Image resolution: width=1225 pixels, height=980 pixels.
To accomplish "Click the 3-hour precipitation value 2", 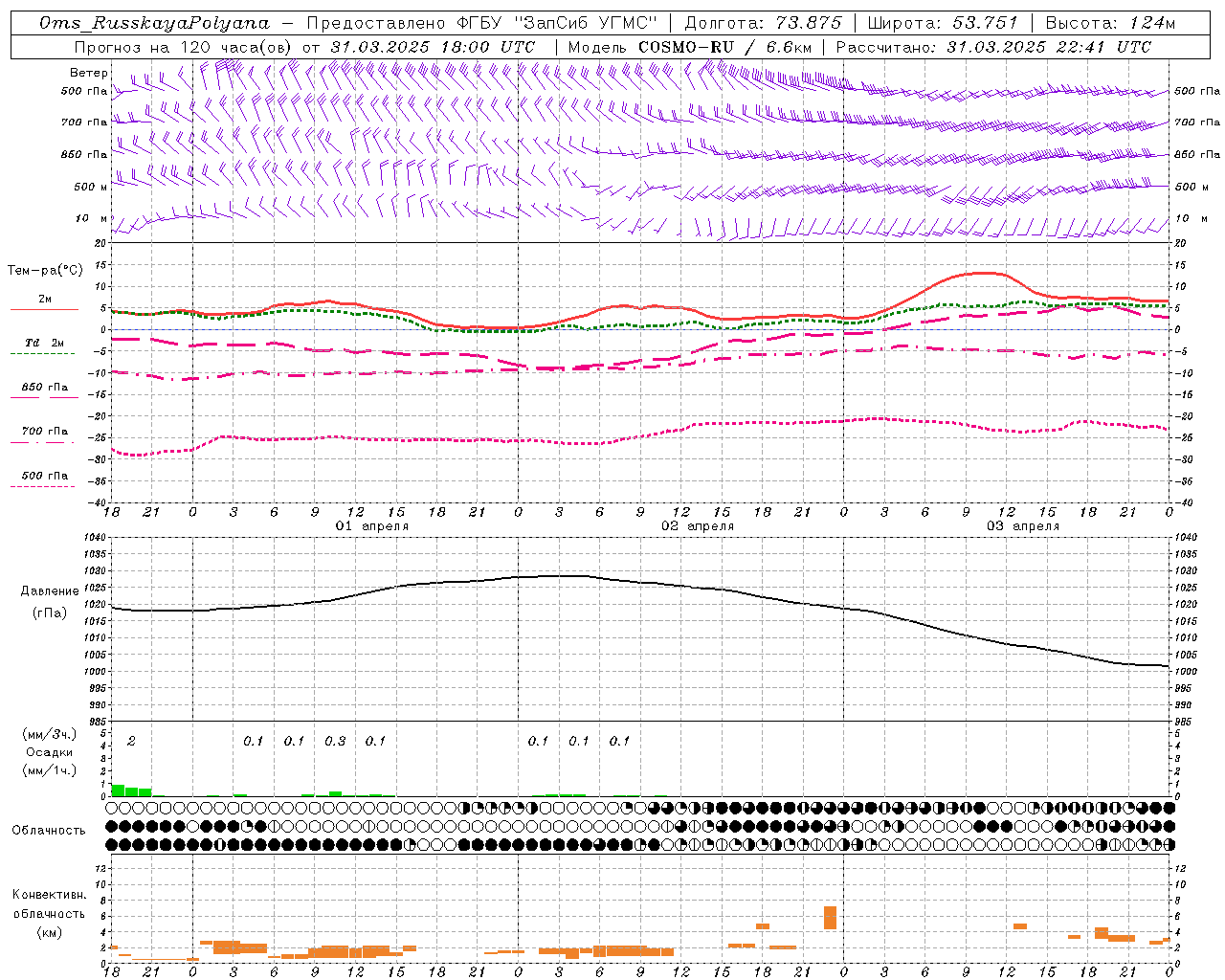I will (131, 741).
